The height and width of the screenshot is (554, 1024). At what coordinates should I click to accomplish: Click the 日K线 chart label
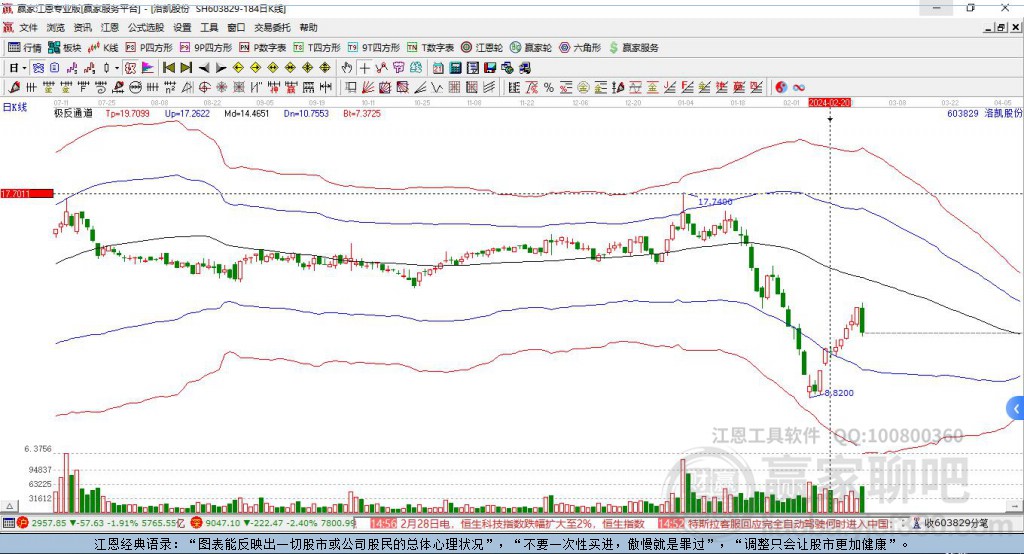pos(15,107)
